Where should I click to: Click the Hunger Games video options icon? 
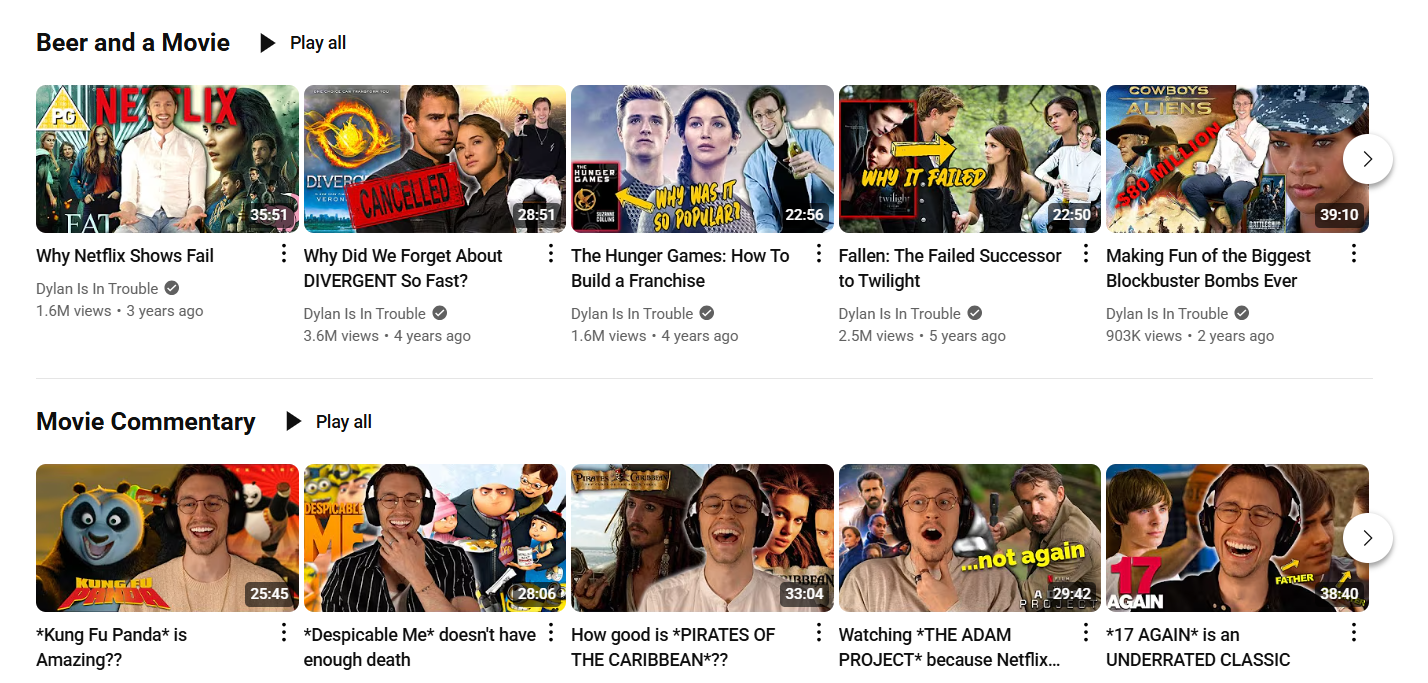[x=818, y=254]
